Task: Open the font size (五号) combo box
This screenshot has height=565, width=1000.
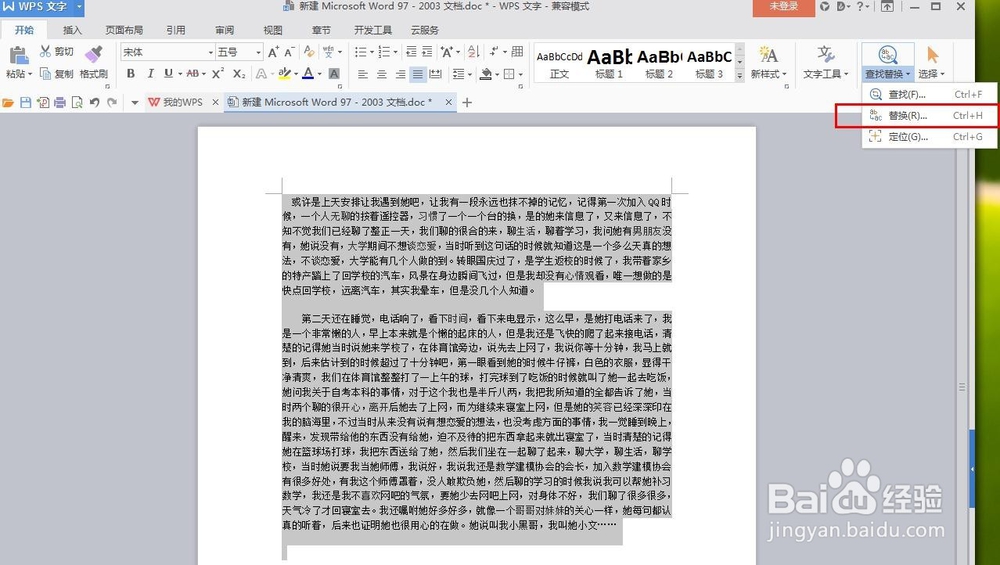Action: tap(239, 52)
